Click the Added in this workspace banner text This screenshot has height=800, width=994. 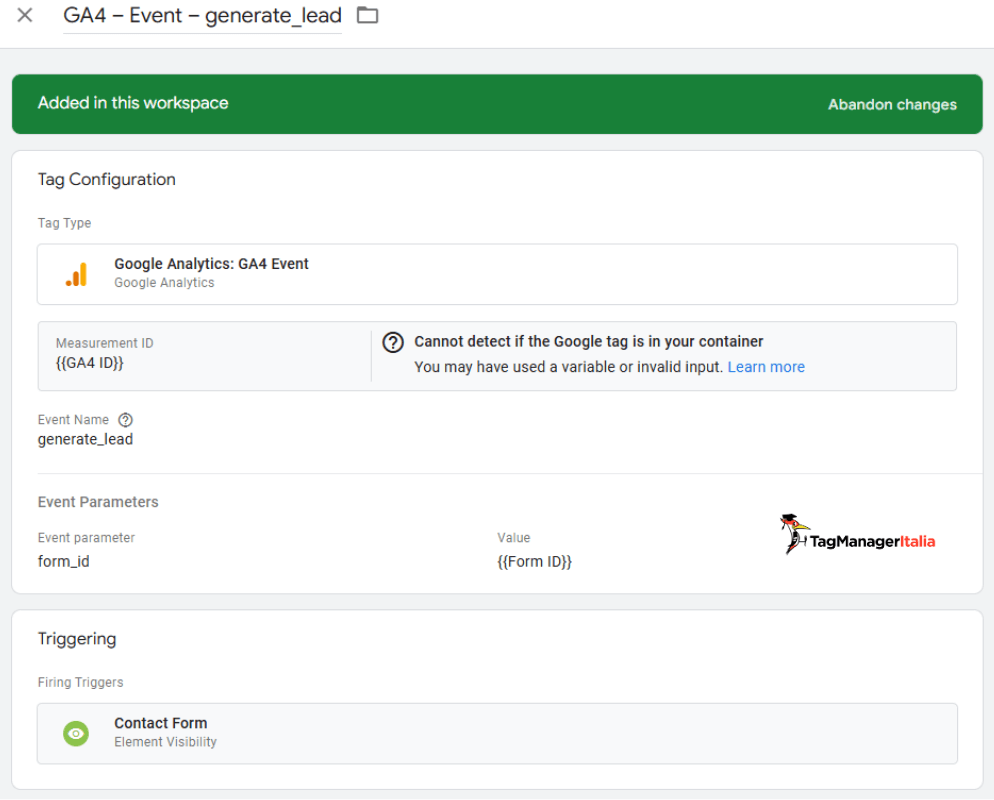[133, 103]
